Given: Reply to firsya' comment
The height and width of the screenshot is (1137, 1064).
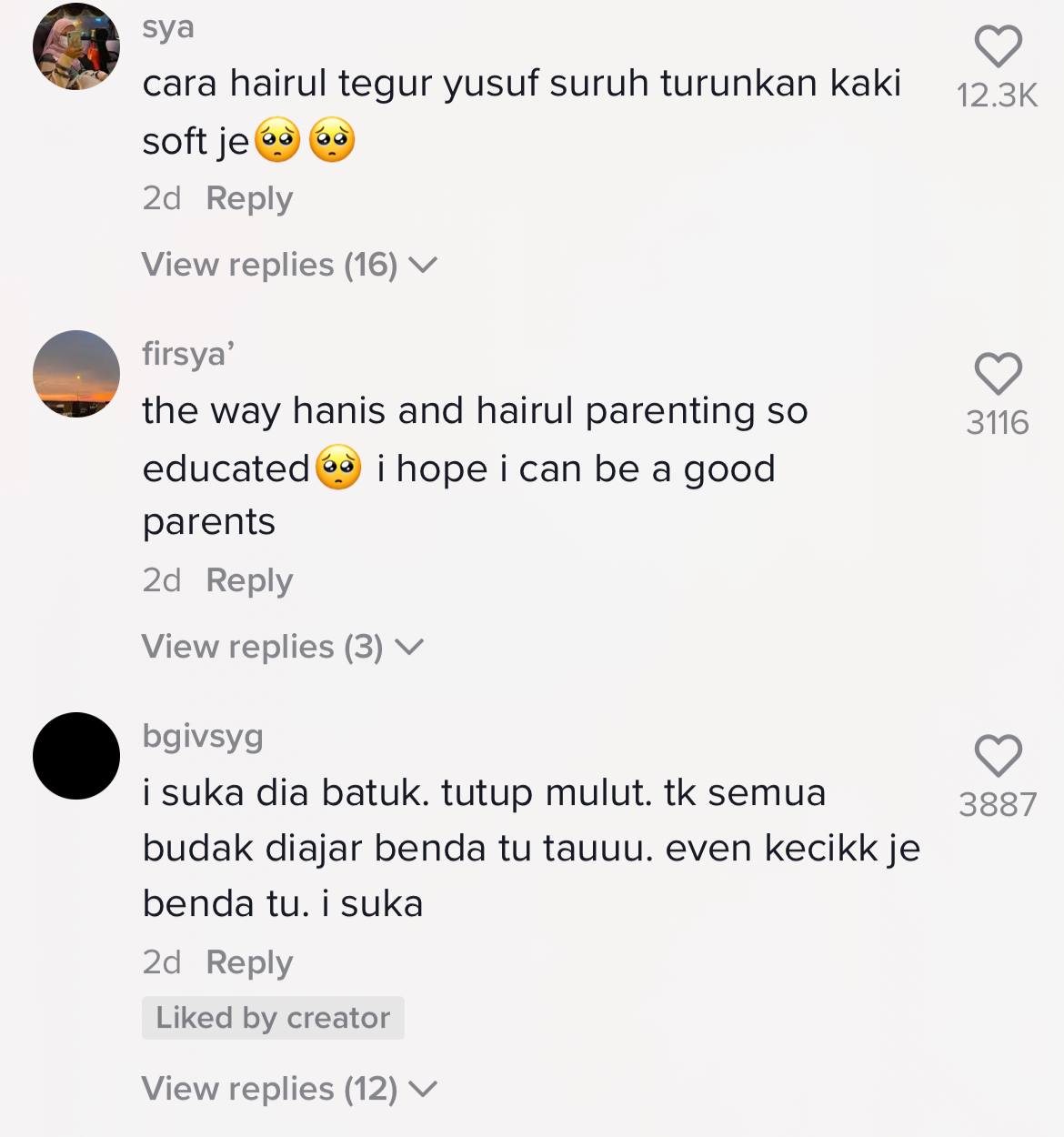Looking at the screenshot, I should point(249,580).
